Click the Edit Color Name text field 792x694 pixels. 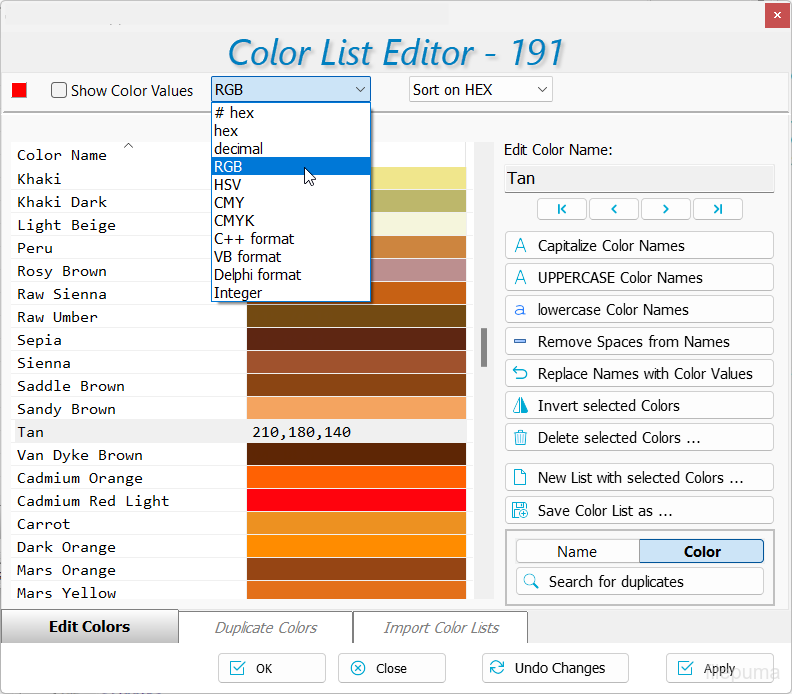point(639,179)
